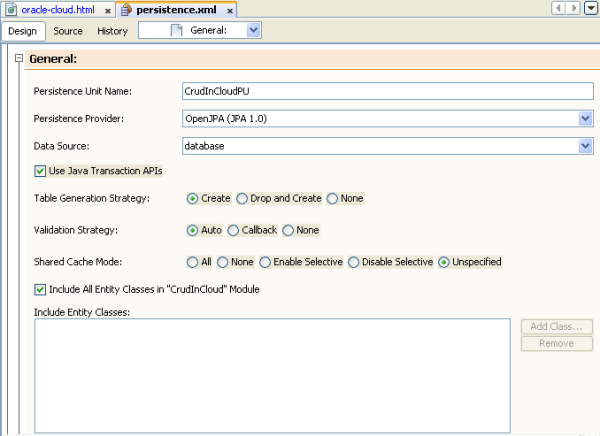600x436 pixels.
Task: Open the editor tabs list dropdown arrow
Action: coord(589,8)
